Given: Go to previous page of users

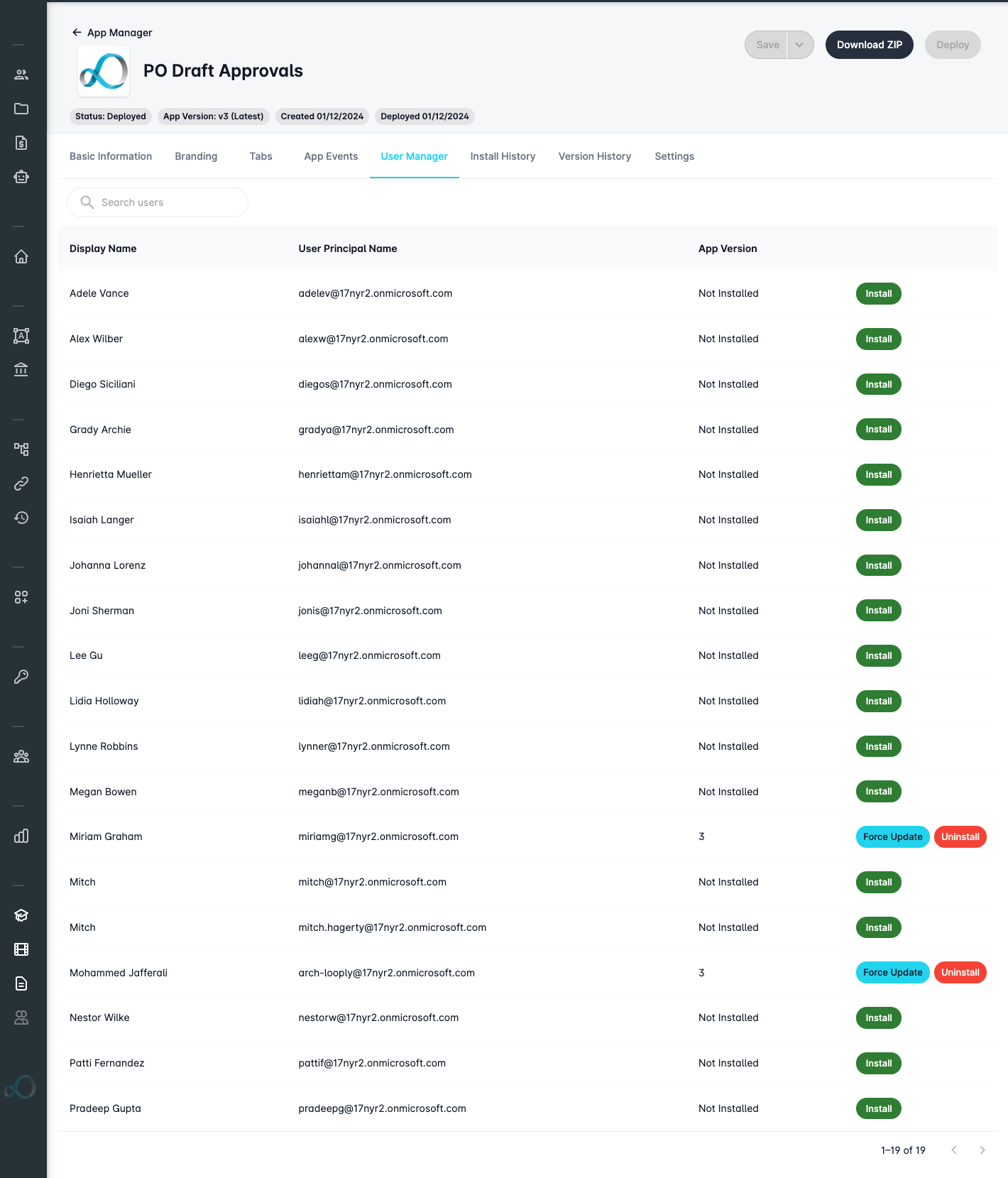Looking at the screenshot, I should [954, 1150].
